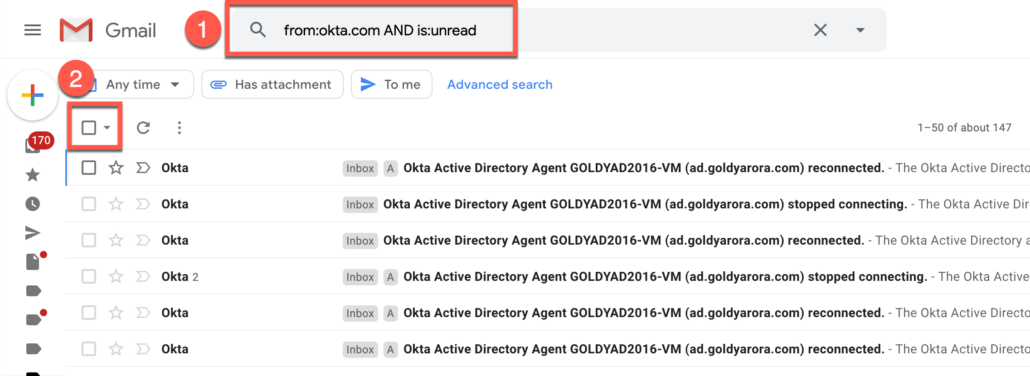Clear the search query with the X

pyautogui.click(x=820, y=30)
